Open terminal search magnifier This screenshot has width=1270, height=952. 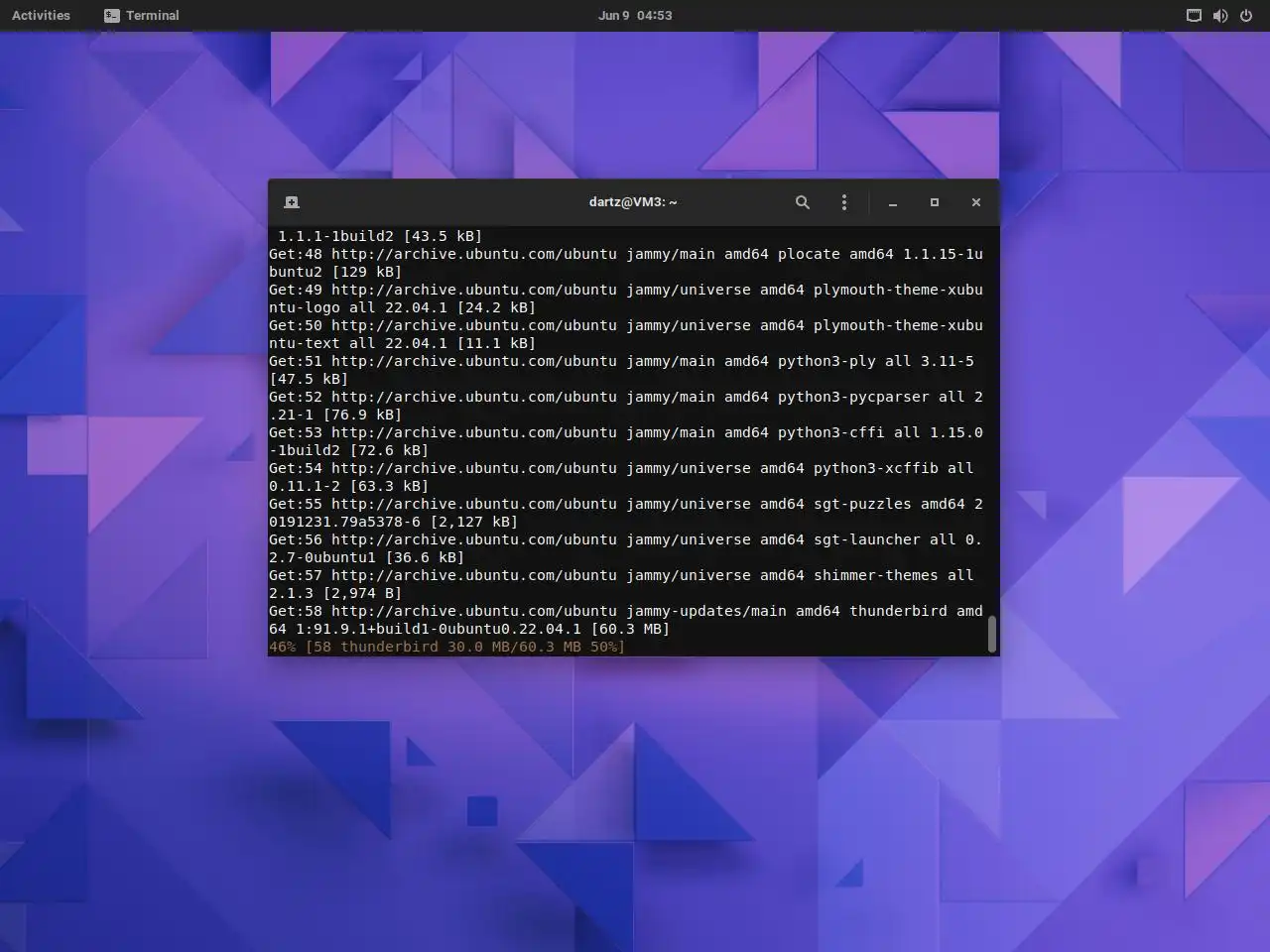(803, 202)
